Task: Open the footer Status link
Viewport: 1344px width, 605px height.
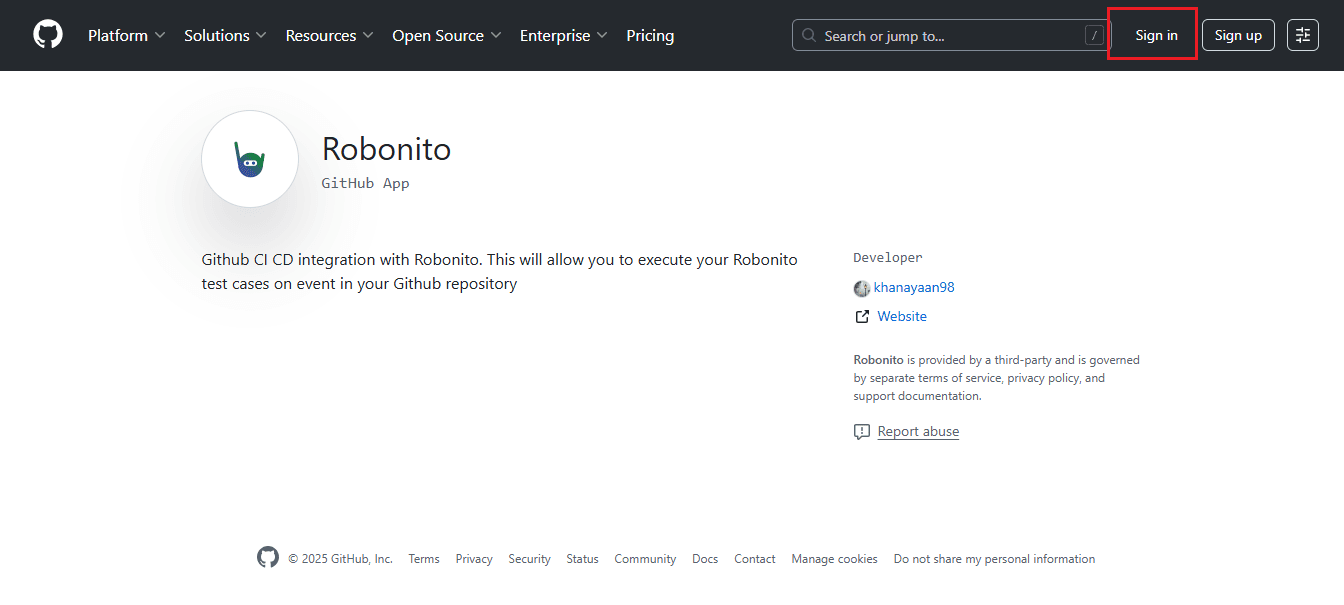Action: (582, 559)
